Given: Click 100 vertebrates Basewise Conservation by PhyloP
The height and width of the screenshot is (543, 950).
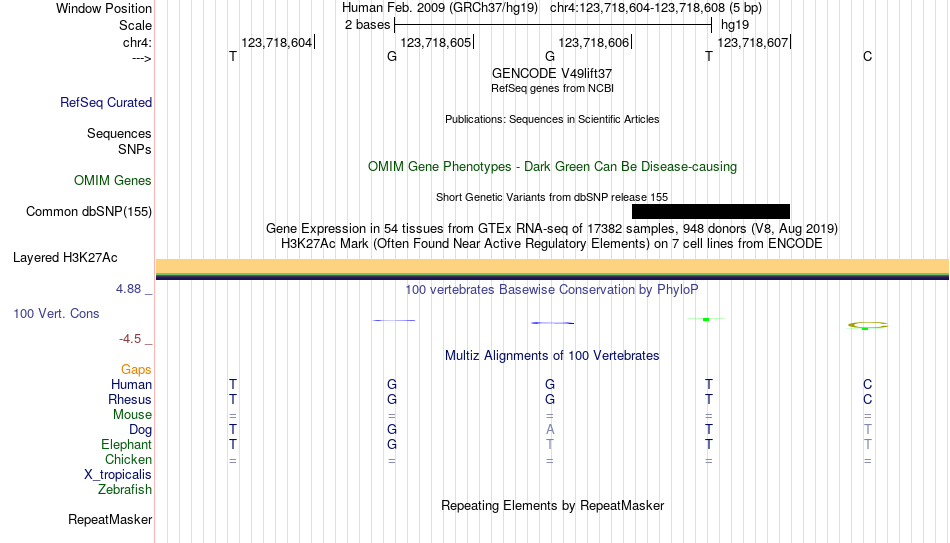Looking at the screenshot, I should pyautogui.click(x=552, y=290).
